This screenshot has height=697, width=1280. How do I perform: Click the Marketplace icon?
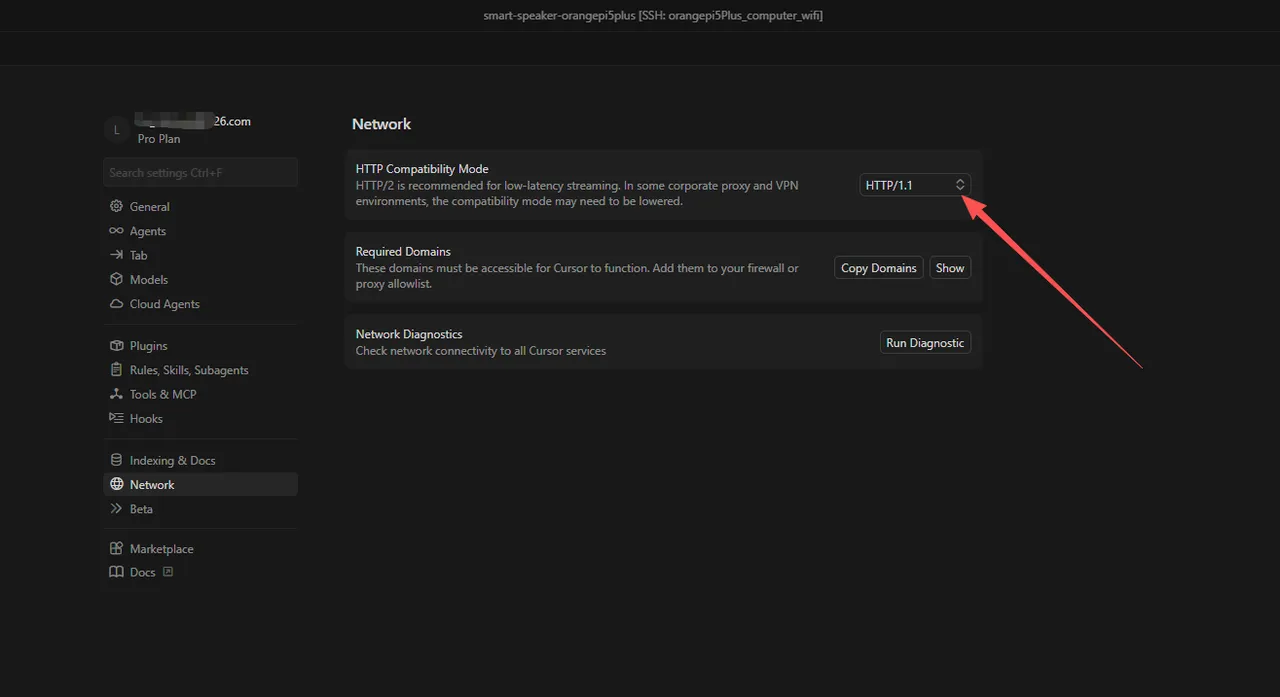(116, 549)
